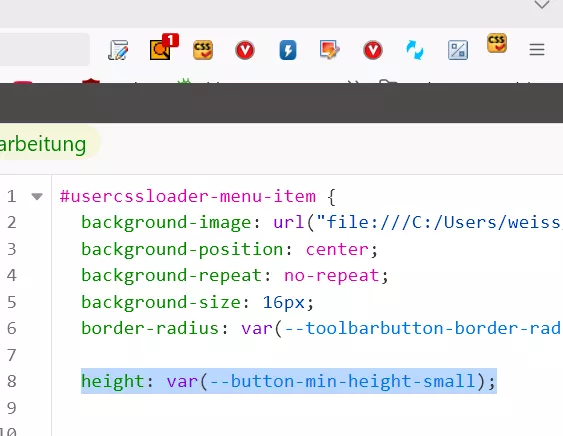Viewport: 563px width, 436px height.
Task: Click the 'center' value of background-position
Action: coord(337,249)
